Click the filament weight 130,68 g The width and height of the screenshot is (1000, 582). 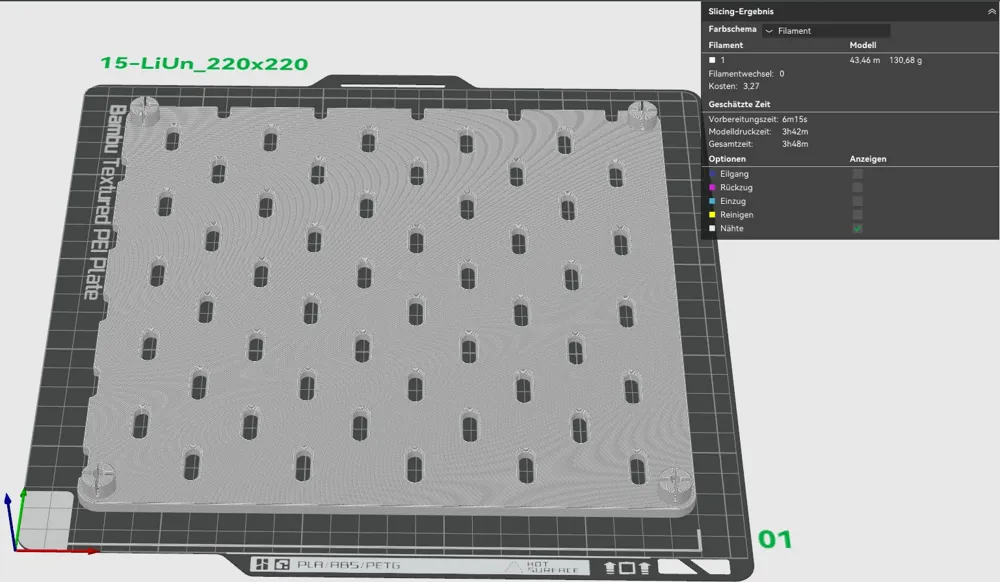[906, 60]
